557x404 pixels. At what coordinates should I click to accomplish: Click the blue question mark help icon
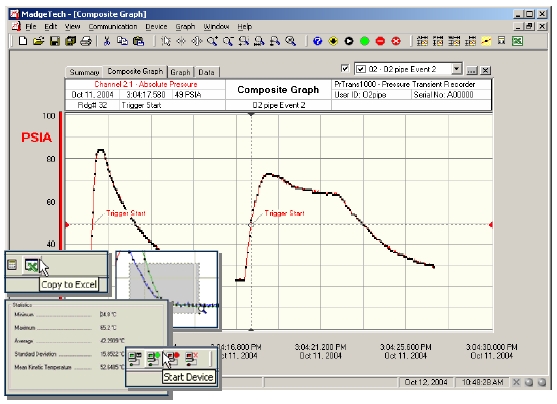(x=317, y=41)
